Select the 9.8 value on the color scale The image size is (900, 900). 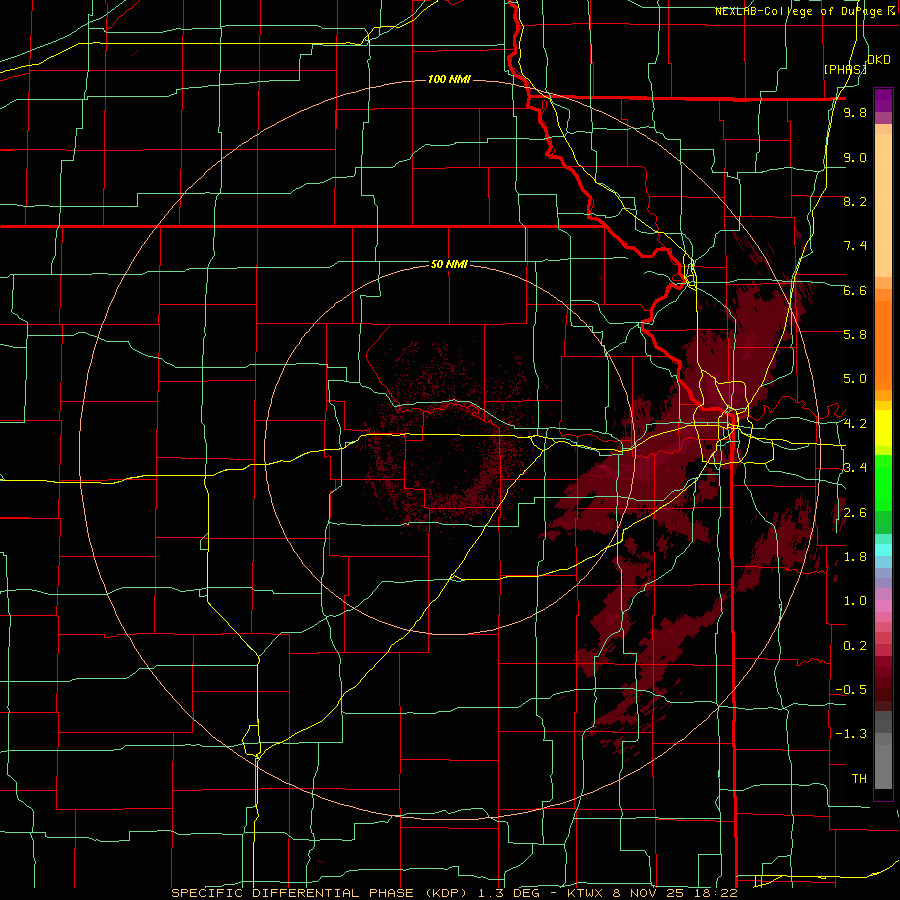pos(855,113)
